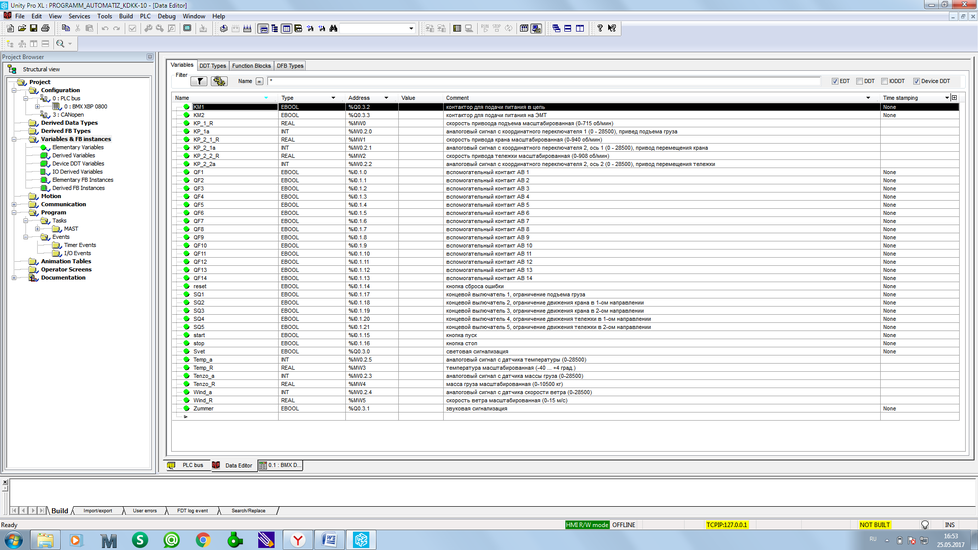Image resolution: width=978 pixels, height=550 pixels.
Task: Open the Type column filter dropdown
Action: point(333,98)
